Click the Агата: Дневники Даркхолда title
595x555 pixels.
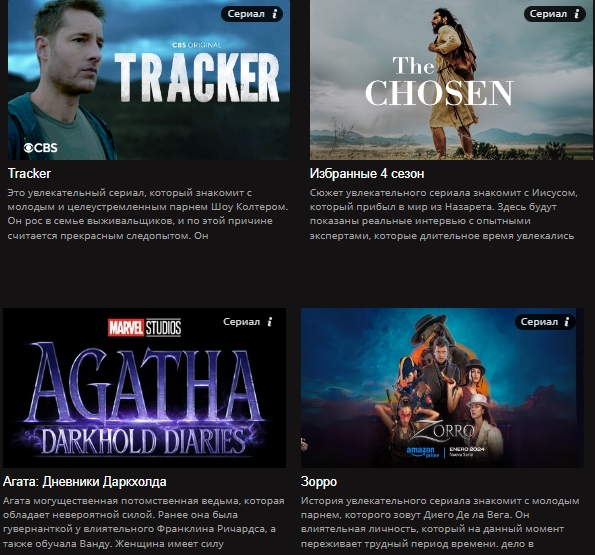click(x=85, y=481)
